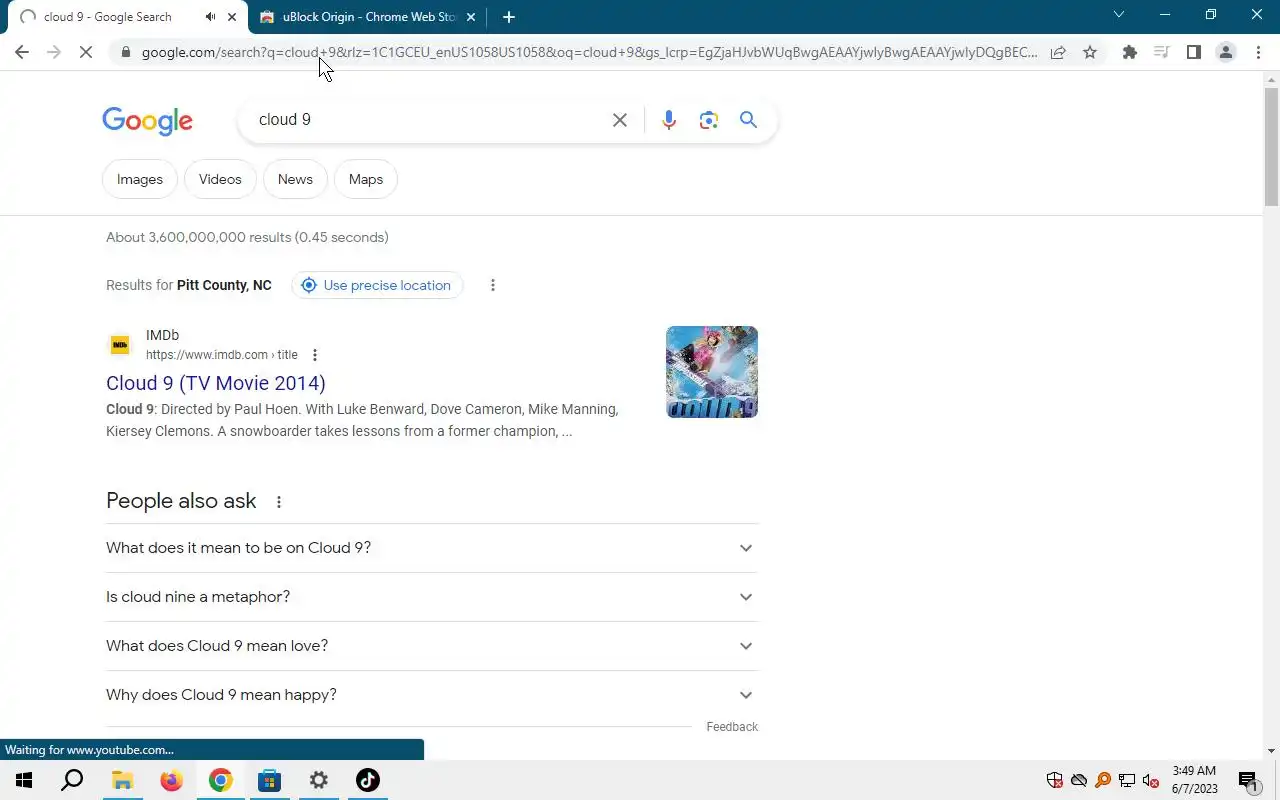Filter results by Videos
This screenshot has width=1280, height=800.
coord(220,179)
